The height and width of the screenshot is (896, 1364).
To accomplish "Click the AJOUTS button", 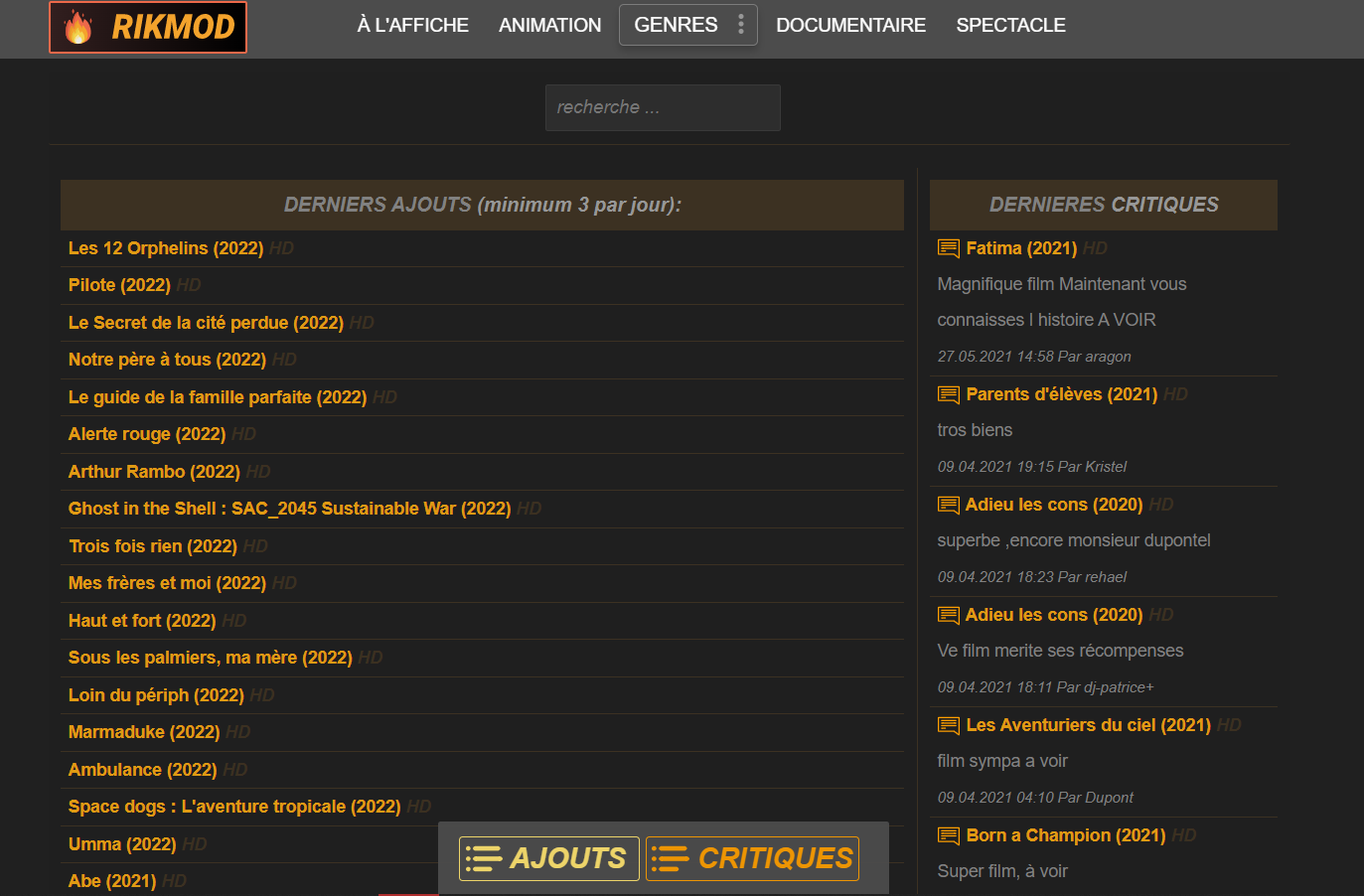I will (x=549, y=858).
